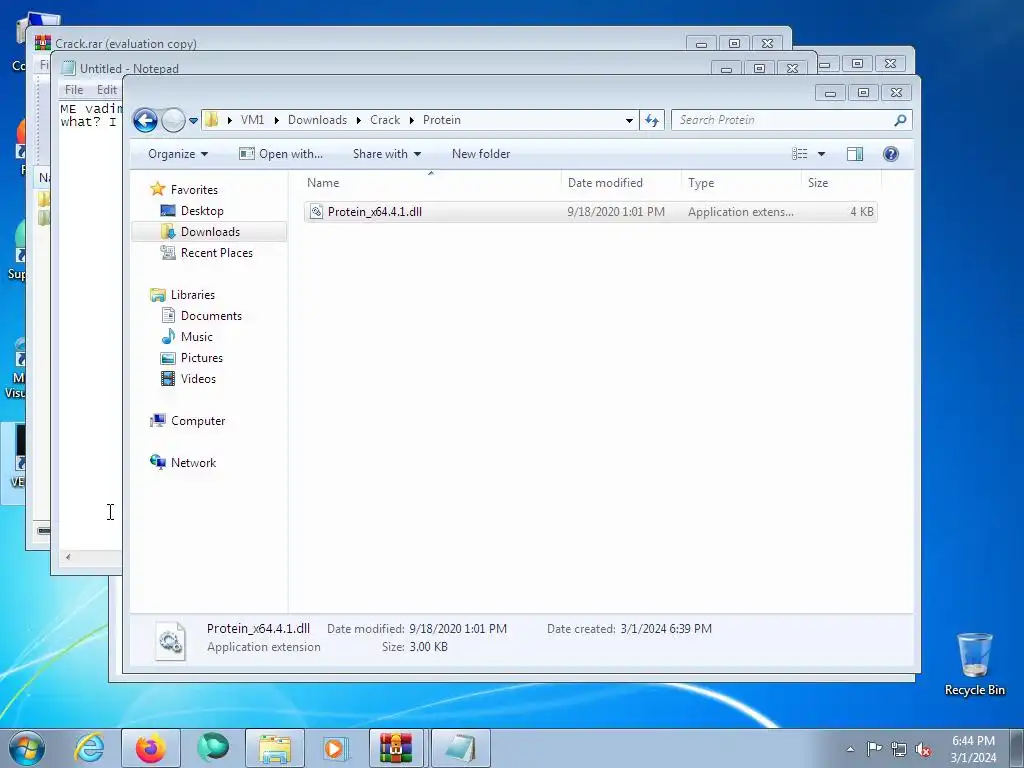This screenshot has height=768, width=1024.
Task: Open Documents library
Action: coord(211,316)
